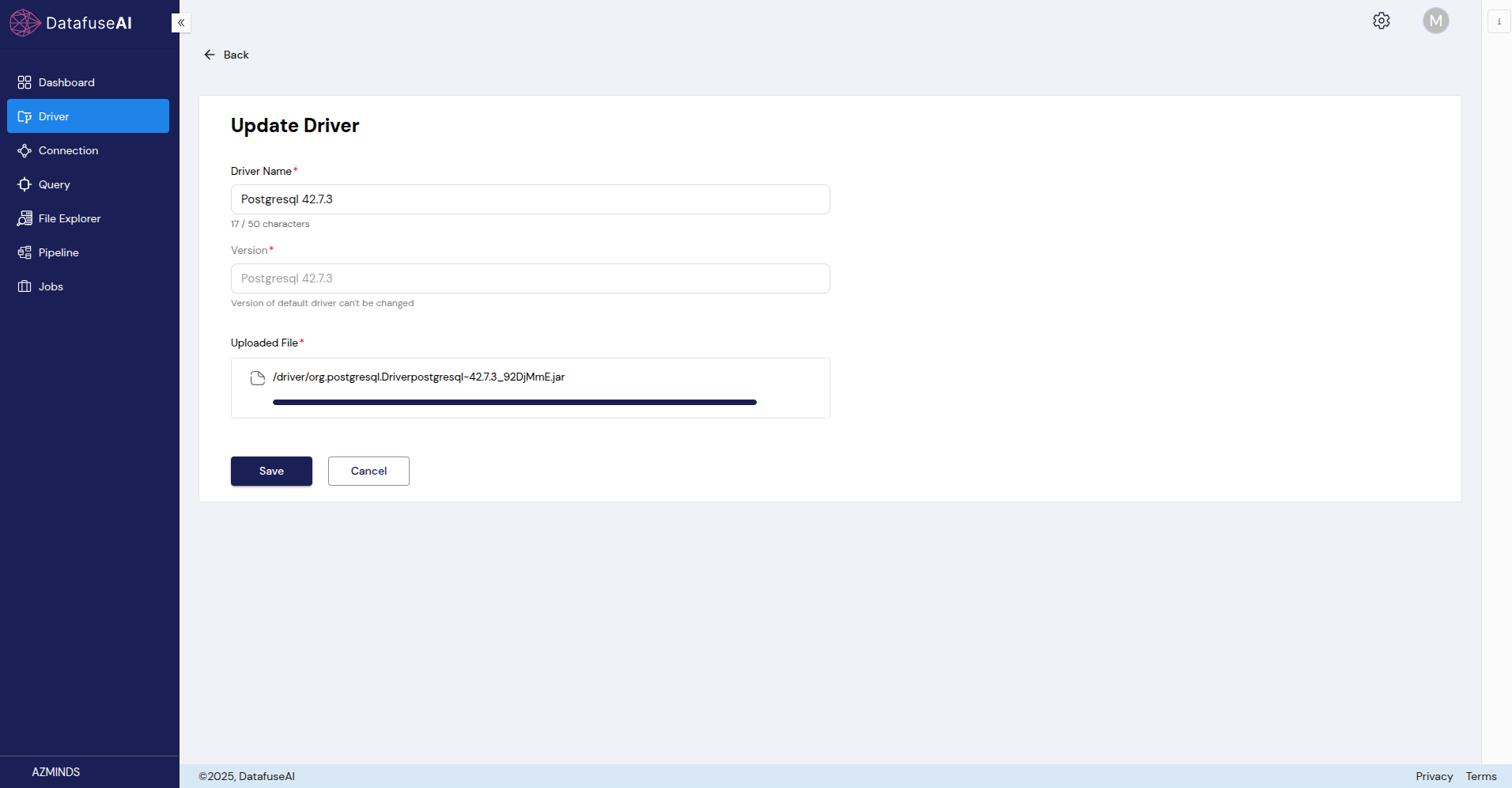Click the Driver icon in the sidebar
The image size is (1512, 788).
point(25,116)
